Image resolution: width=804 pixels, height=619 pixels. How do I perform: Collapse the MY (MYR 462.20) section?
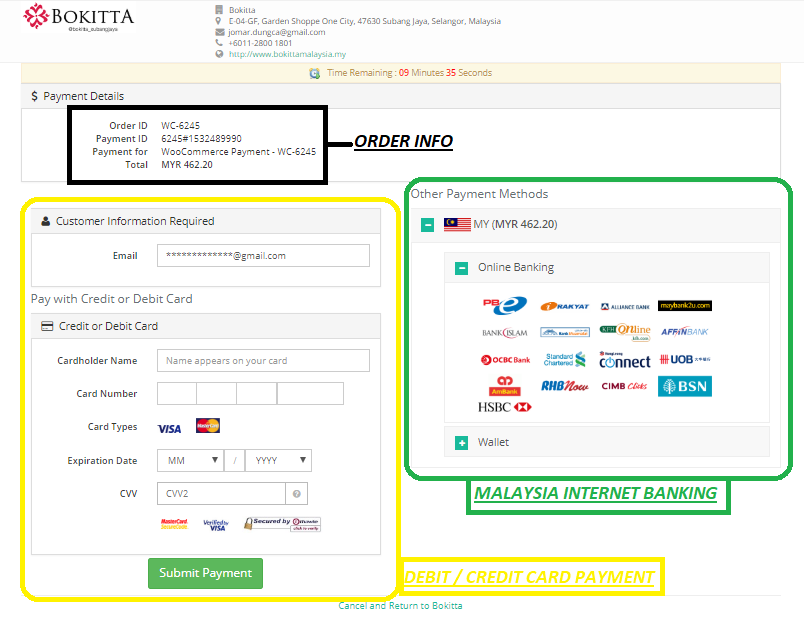[427, 225]
